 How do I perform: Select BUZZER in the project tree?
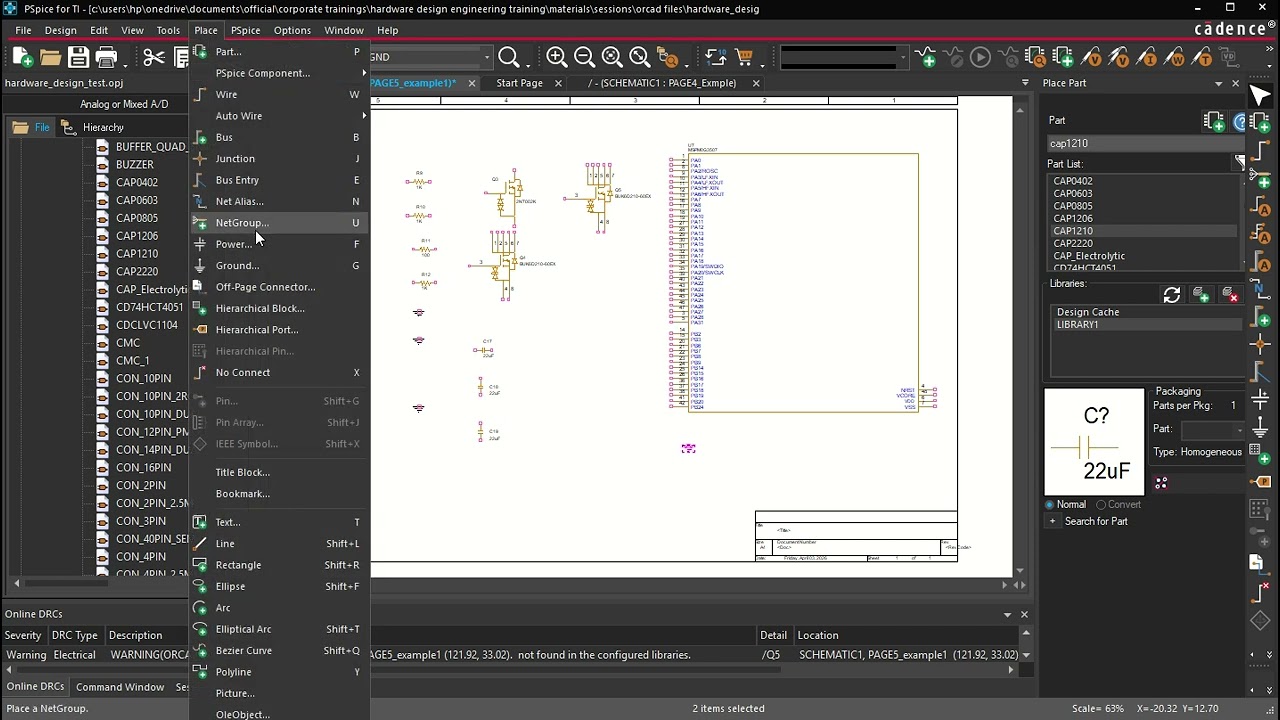(134, 164)
